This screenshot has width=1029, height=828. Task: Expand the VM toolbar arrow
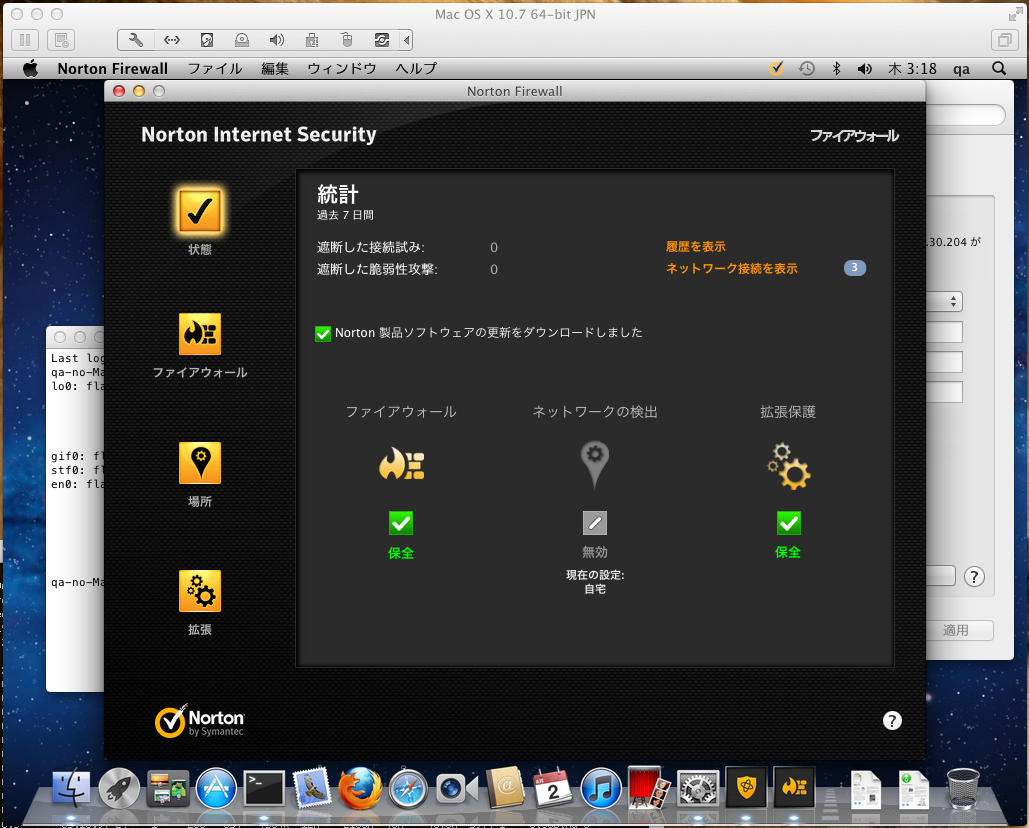pyautogui.click(x=406, y=41)
